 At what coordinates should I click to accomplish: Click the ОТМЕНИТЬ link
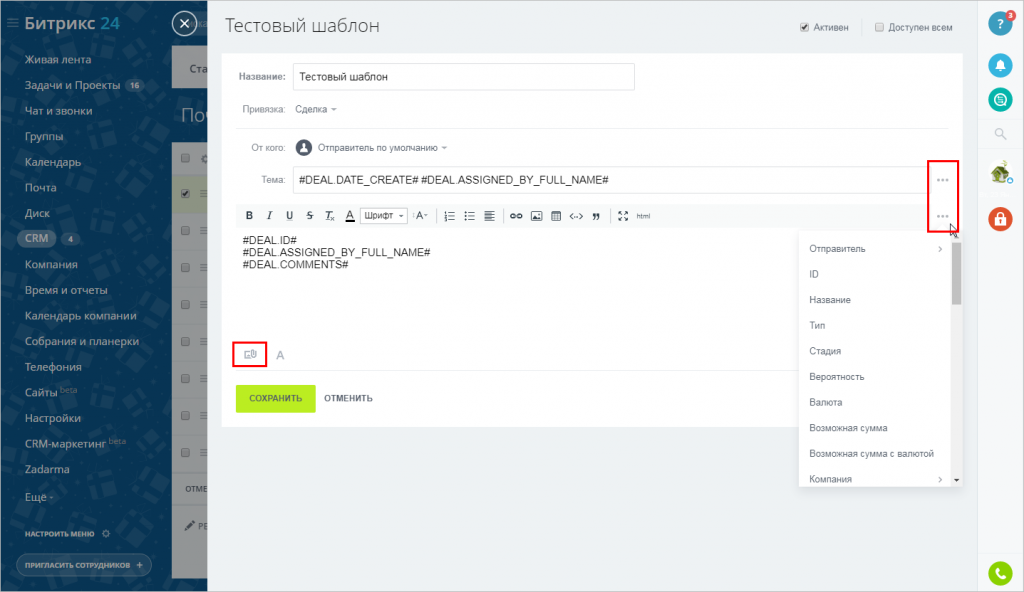point(348,399)
